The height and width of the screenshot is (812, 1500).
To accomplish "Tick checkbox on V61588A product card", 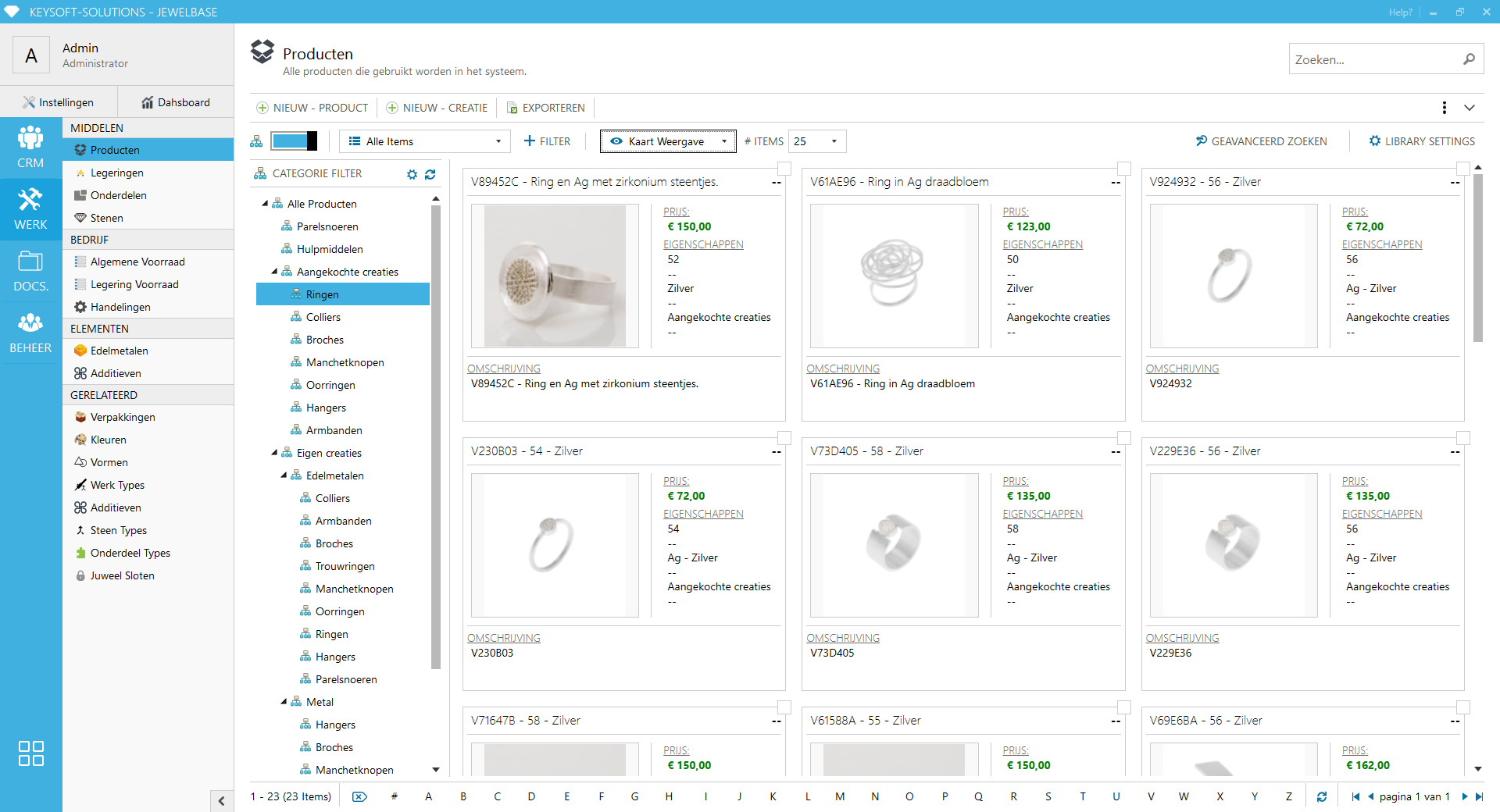I will tap(1124, 707).
